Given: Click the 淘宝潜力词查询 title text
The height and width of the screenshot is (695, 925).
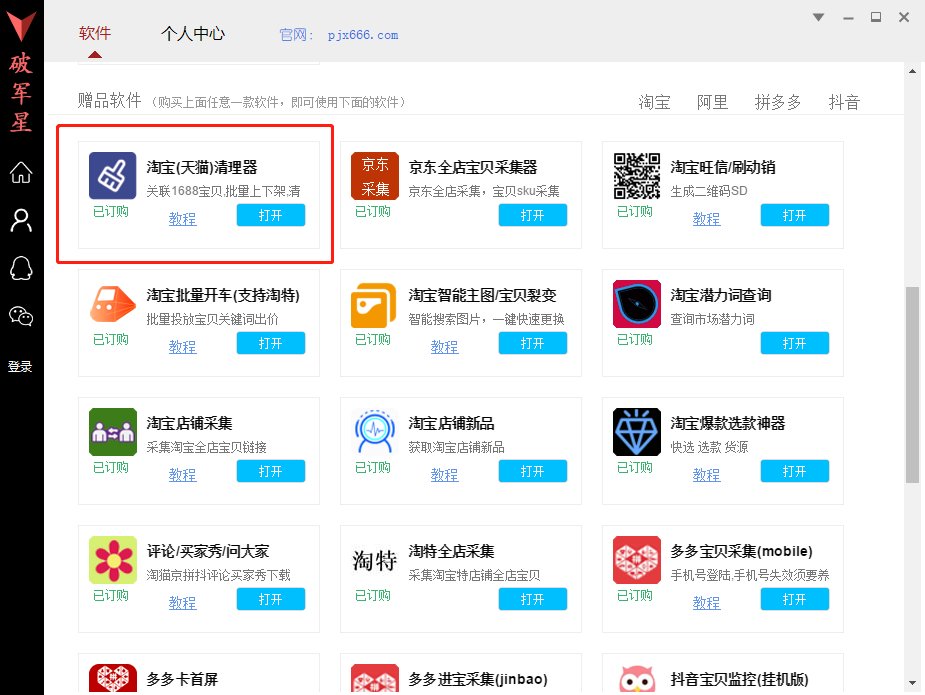Looking at the screenshot, I should pyautogui.click(x=721, y=295).
